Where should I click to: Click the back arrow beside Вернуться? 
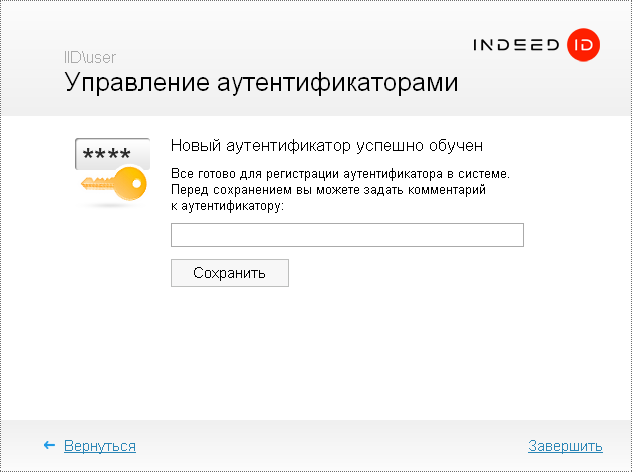[x=49, y=446]
